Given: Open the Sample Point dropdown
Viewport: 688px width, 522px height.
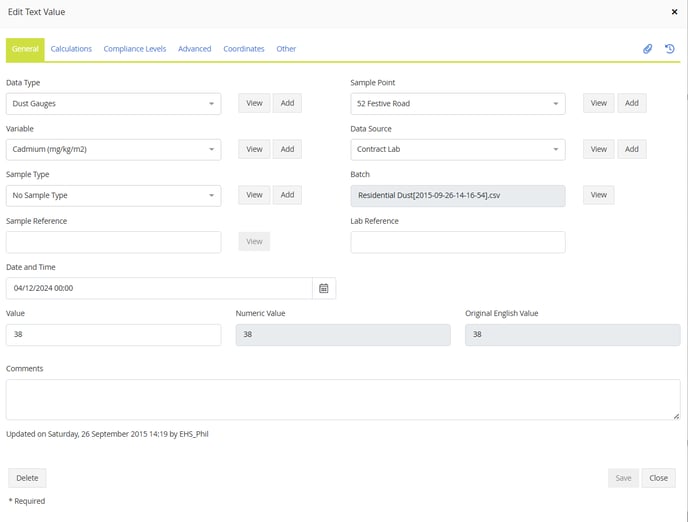Looking at the screenshot, I should click(457, 104).
